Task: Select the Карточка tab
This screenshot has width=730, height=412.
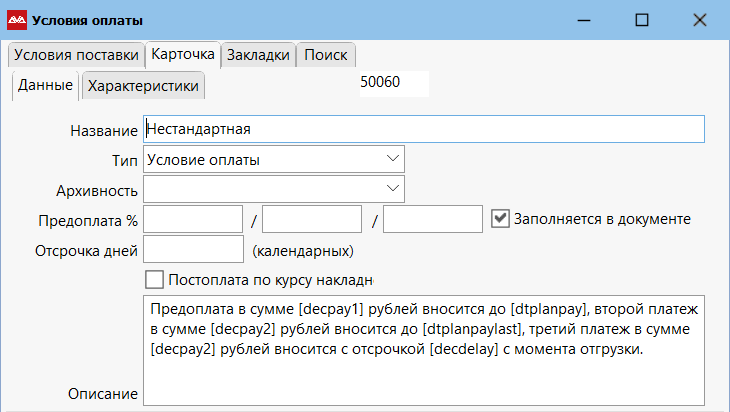Action: (x=183, y=54)
